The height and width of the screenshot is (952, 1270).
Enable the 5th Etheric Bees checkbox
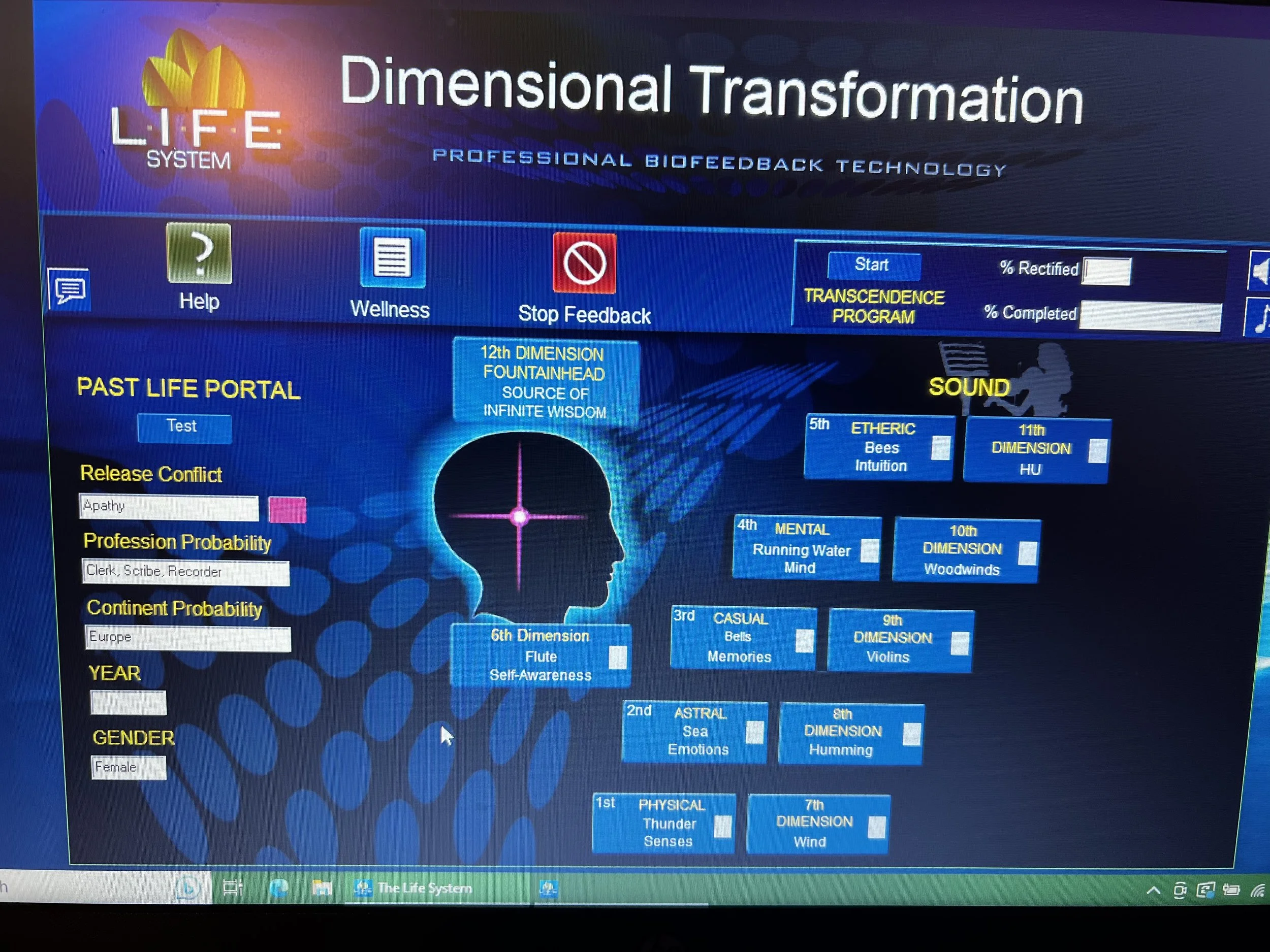pos(940,448)
